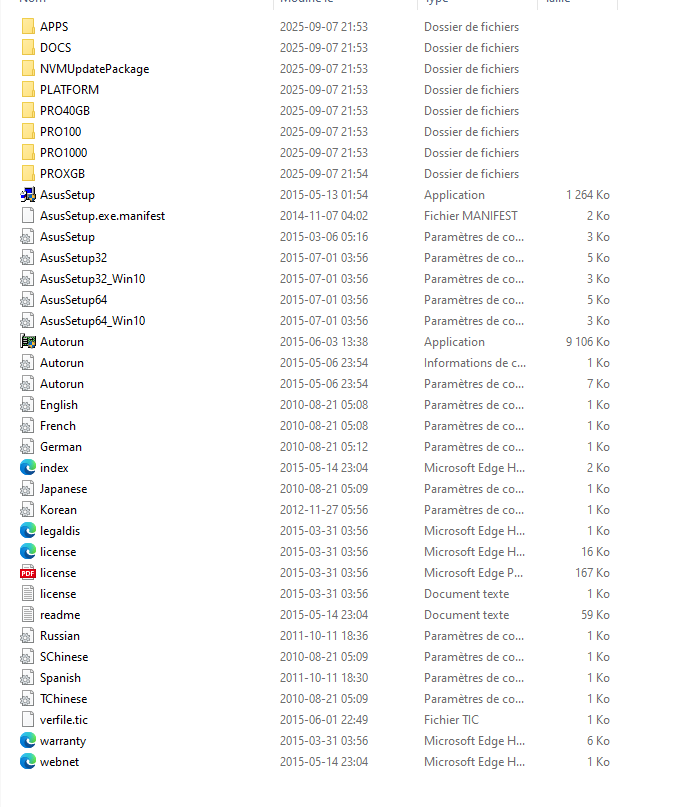
Task: Click the Edge icon beside index
Action: pos(28,468)
